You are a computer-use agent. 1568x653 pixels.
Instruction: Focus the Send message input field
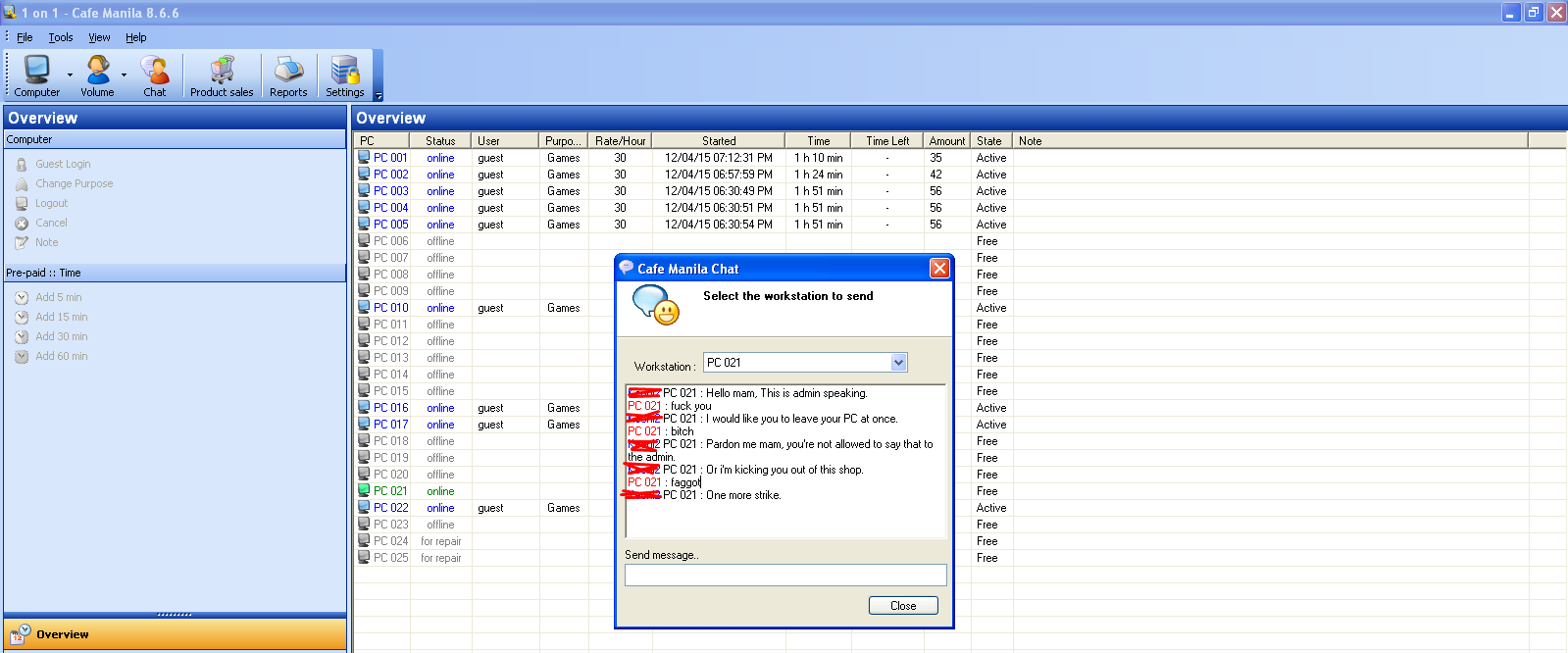coord(785,575)
